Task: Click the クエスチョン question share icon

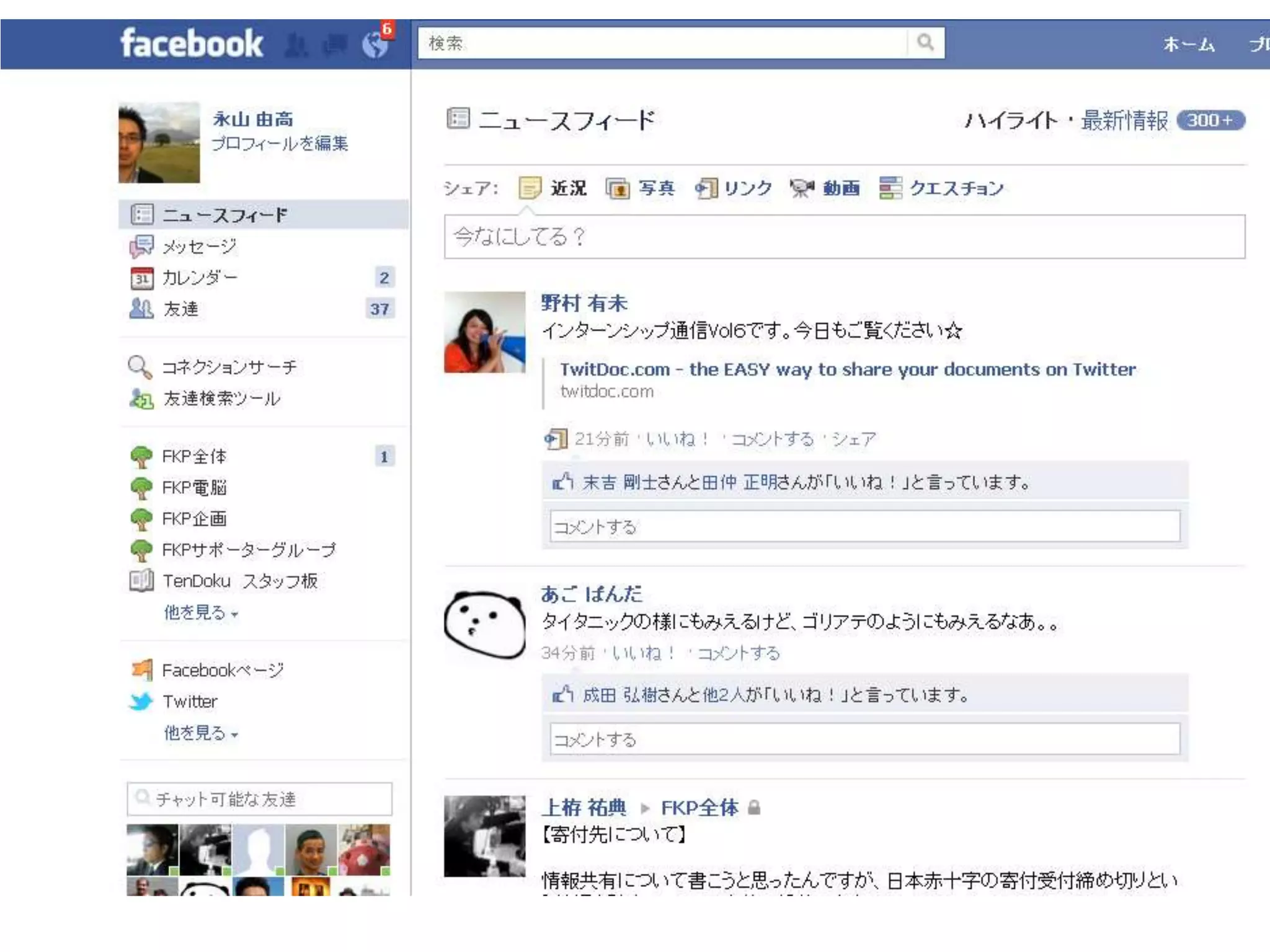Action: click(x=890, y=188)
